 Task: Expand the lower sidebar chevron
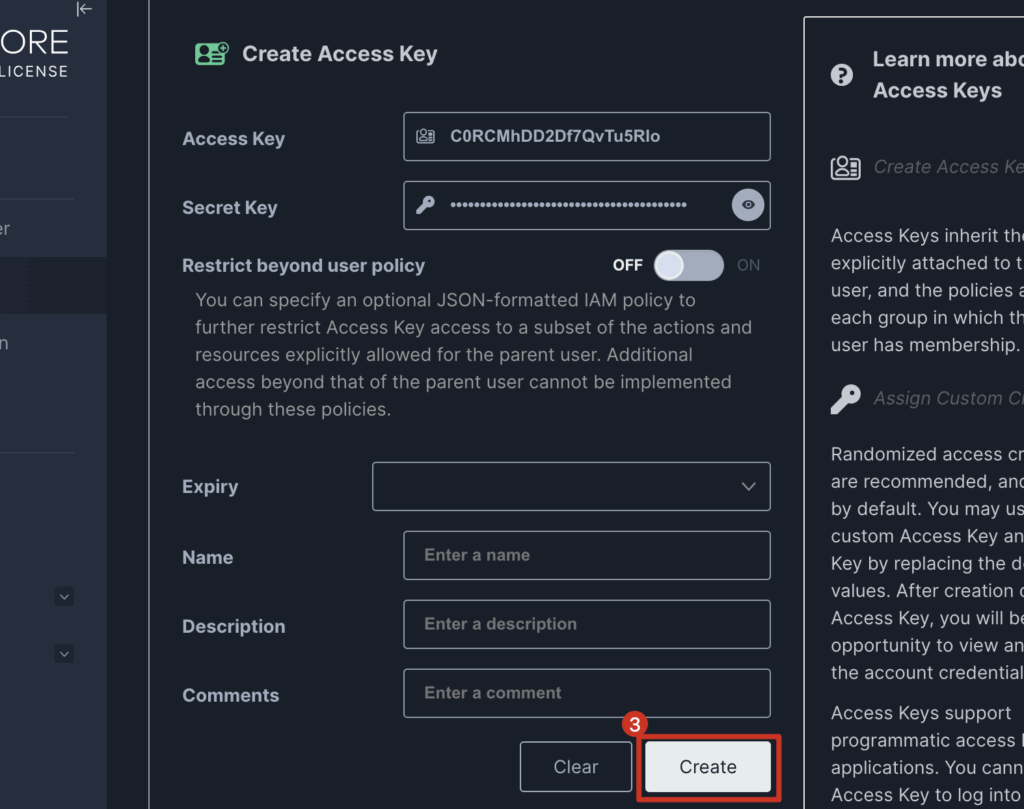point(64,654)
